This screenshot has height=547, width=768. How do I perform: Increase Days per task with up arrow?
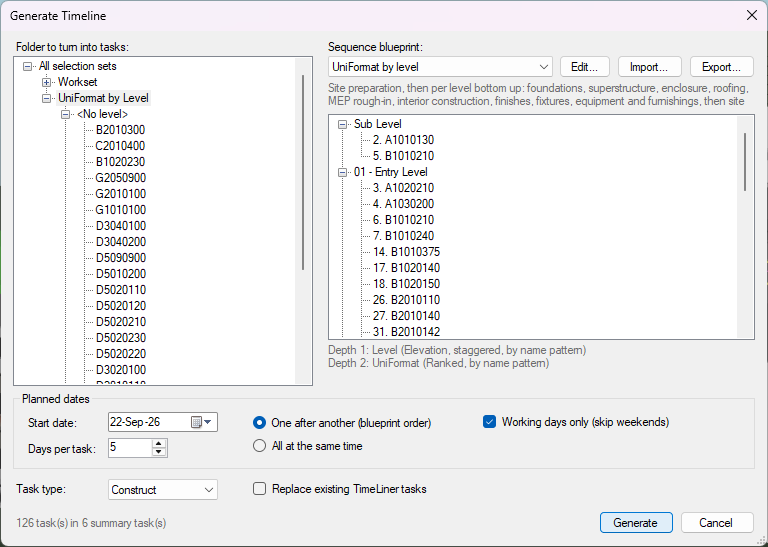159,443
